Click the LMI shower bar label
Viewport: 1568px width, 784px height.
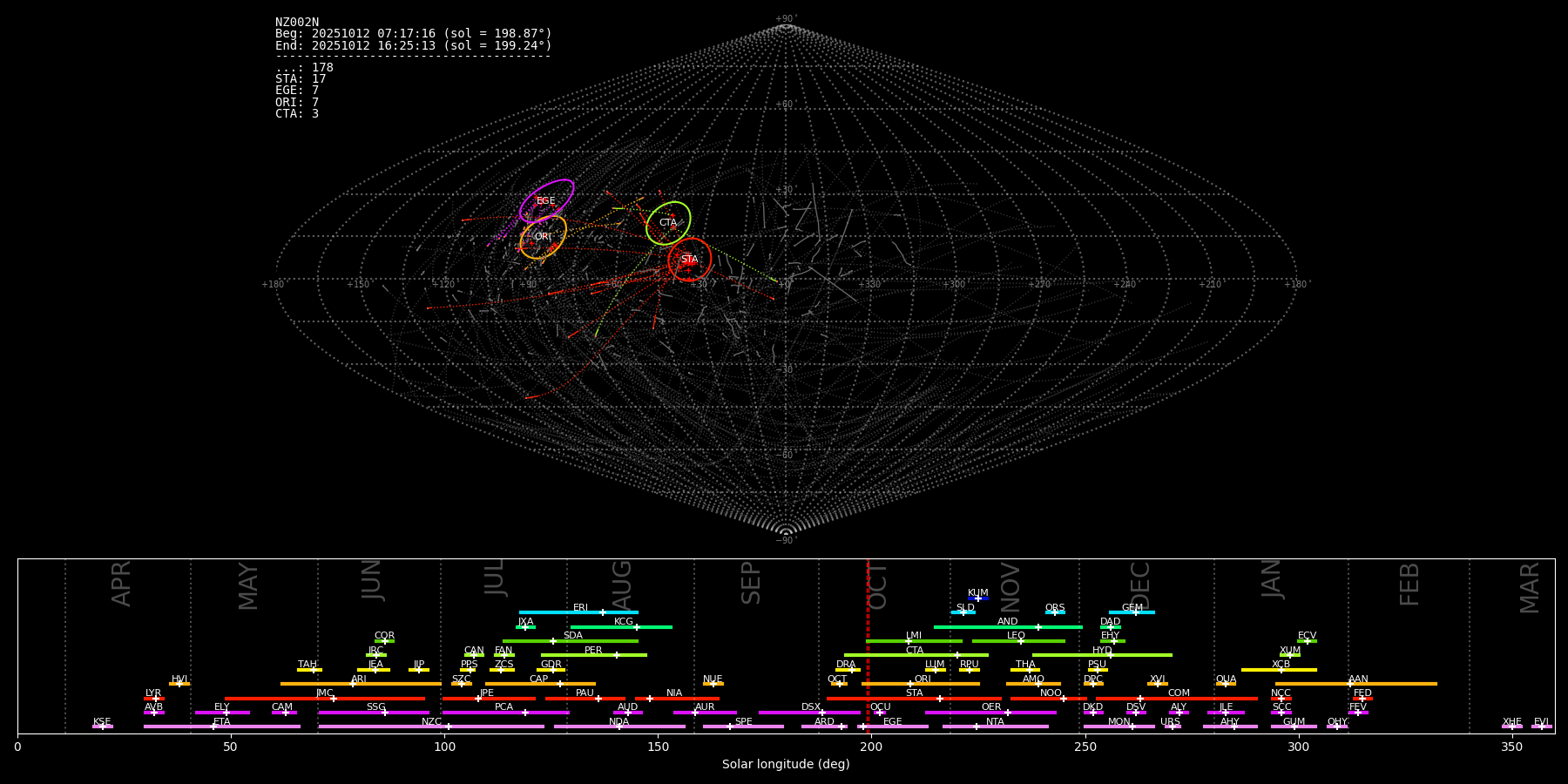pyautogui.click(x=913, y=636)
